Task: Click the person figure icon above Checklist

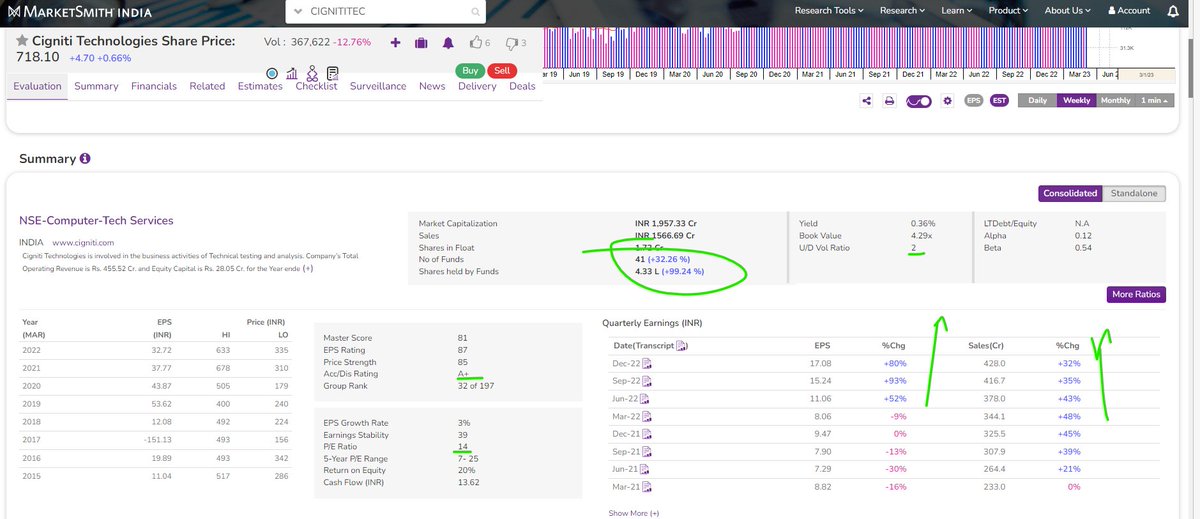Action: 312,73
